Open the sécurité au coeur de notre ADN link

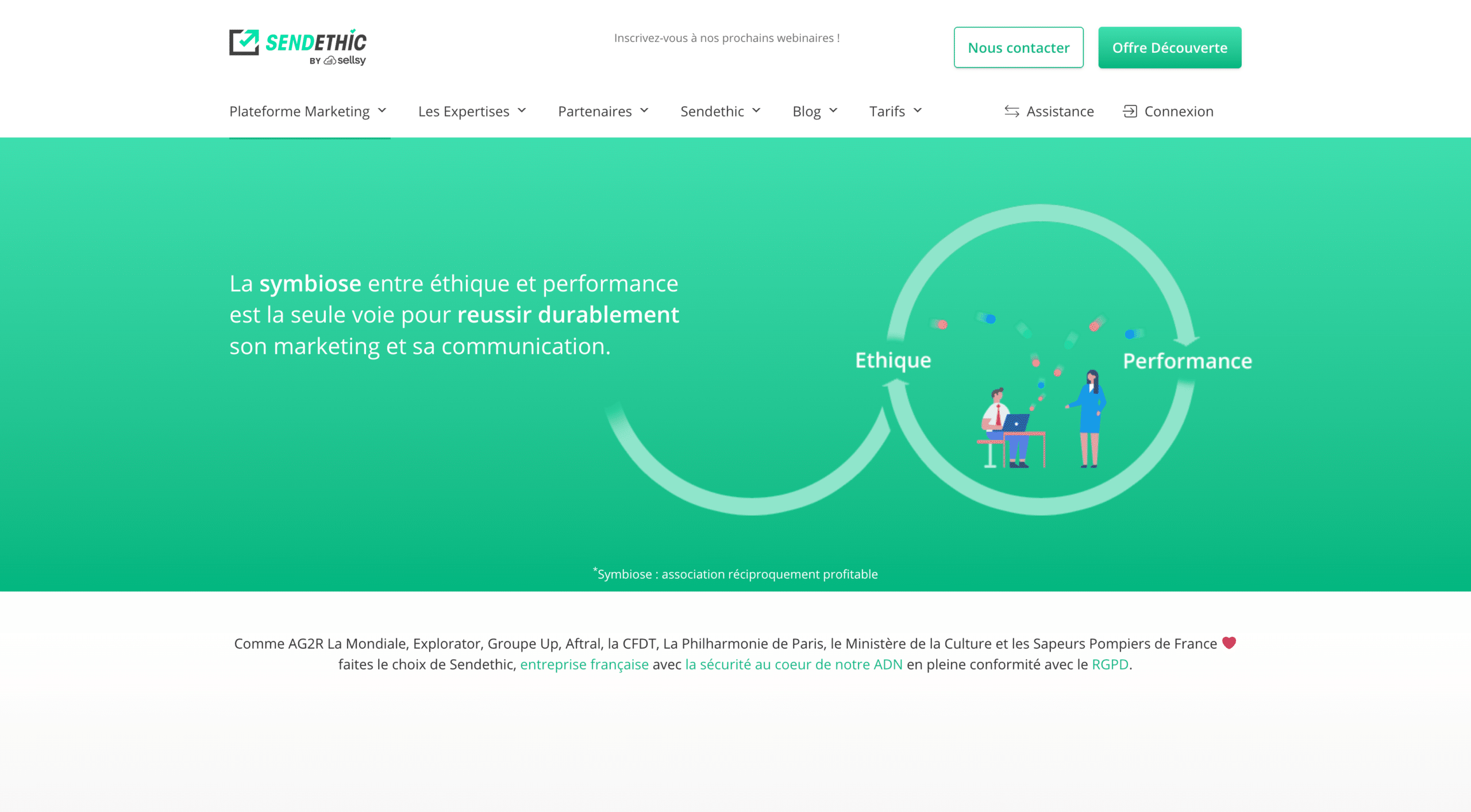click(x=794, y=664)
